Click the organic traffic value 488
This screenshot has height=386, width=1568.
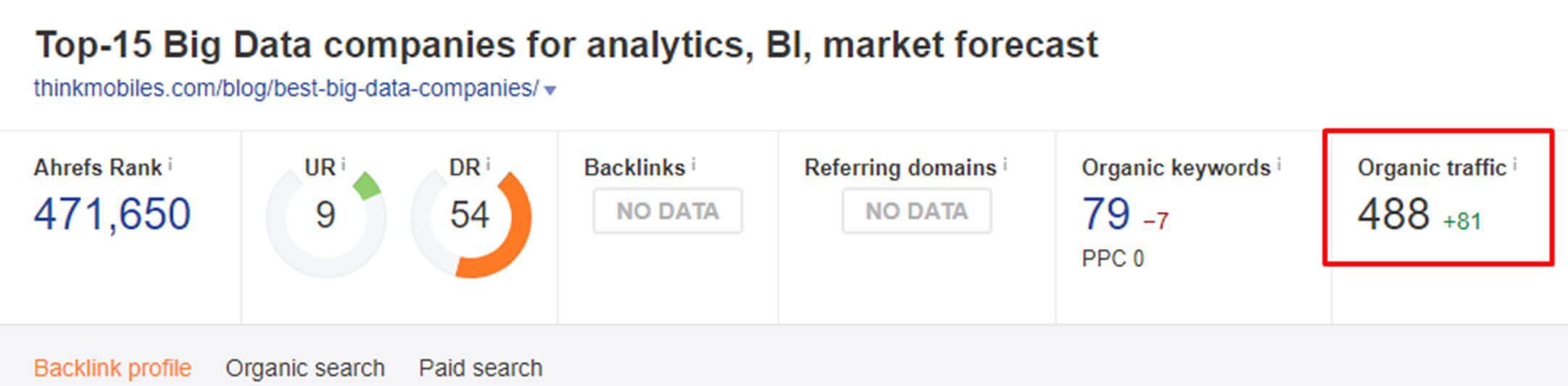[1393, 214]
